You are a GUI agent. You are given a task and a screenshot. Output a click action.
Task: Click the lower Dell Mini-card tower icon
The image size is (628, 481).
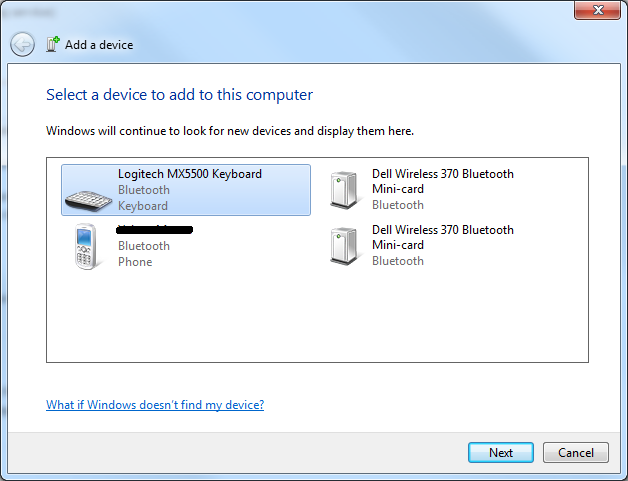[x=343, y=245]
